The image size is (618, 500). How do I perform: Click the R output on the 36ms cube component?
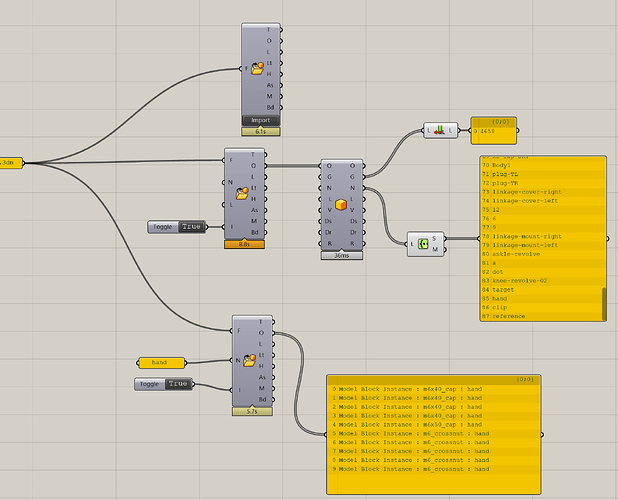(352, 243)
